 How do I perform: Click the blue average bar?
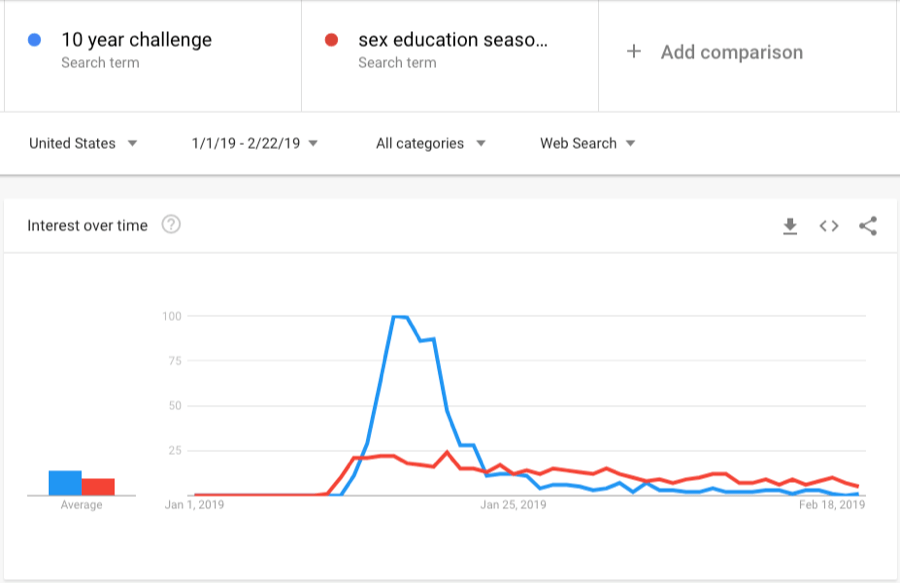tap(65, 483)
